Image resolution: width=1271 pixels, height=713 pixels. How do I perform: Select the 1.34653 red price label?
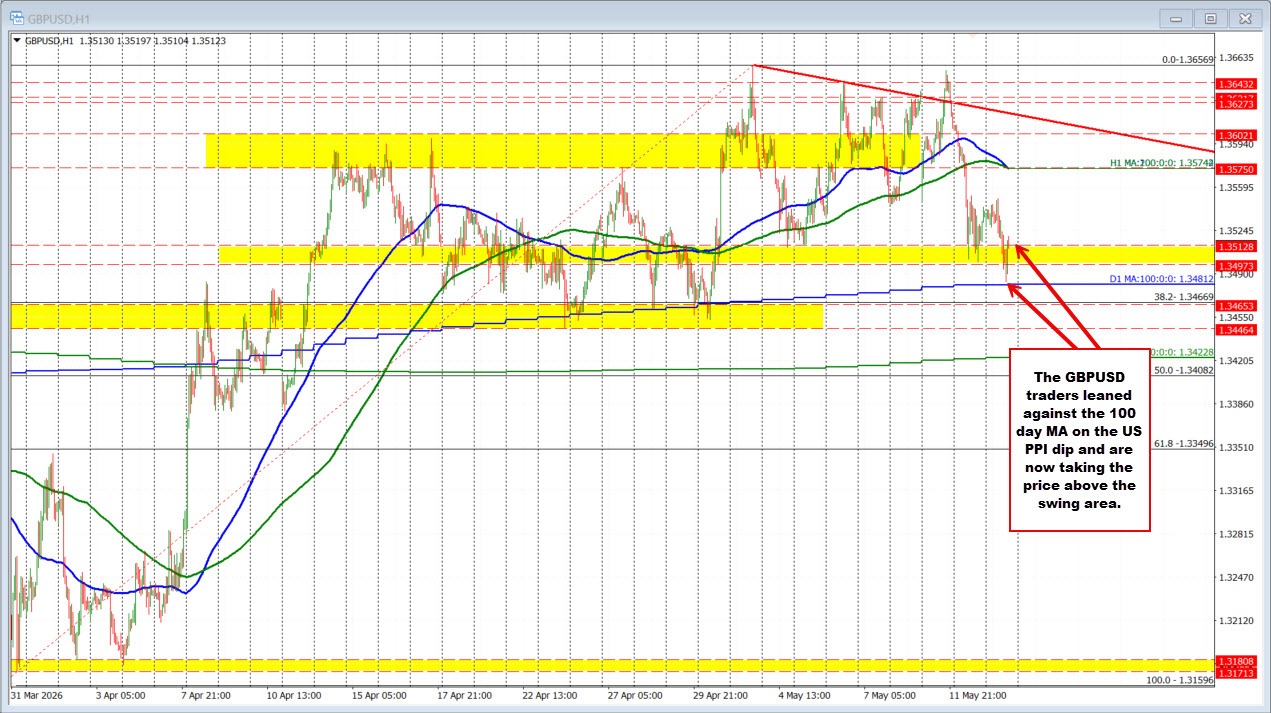(x=1237, y=305)
